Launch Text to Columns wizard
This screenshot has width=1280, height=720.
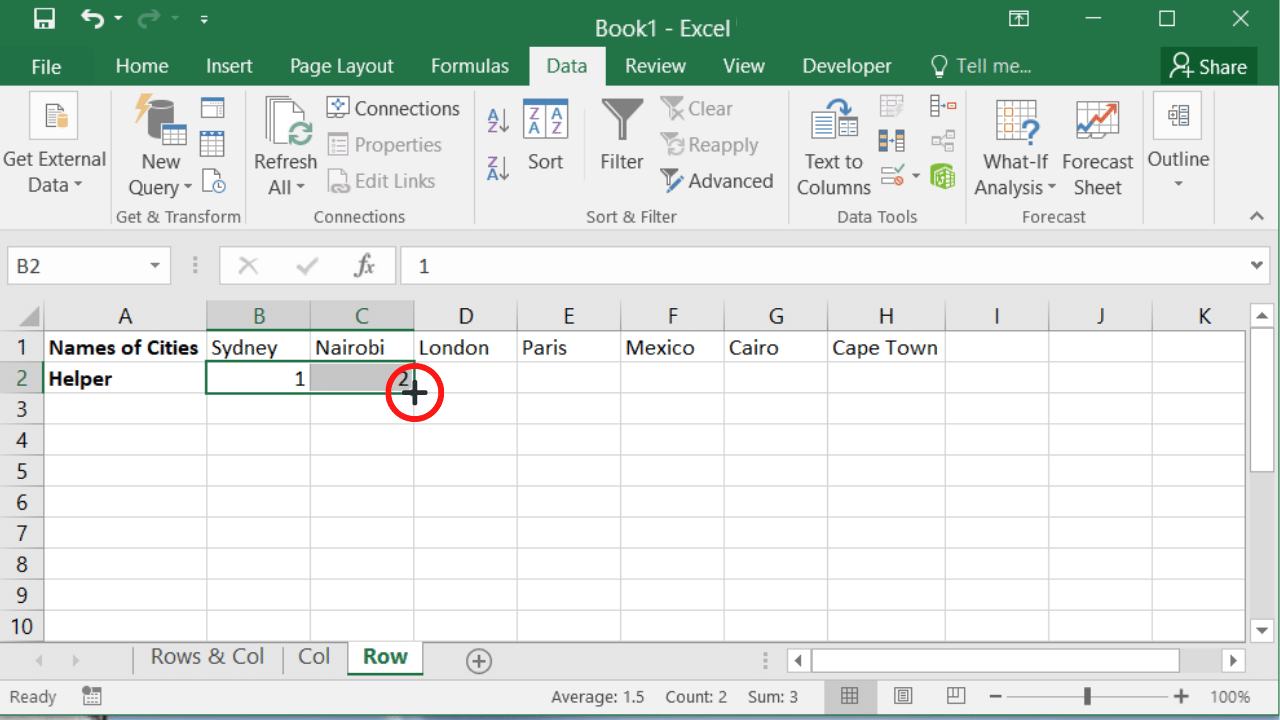pos(834,148)
